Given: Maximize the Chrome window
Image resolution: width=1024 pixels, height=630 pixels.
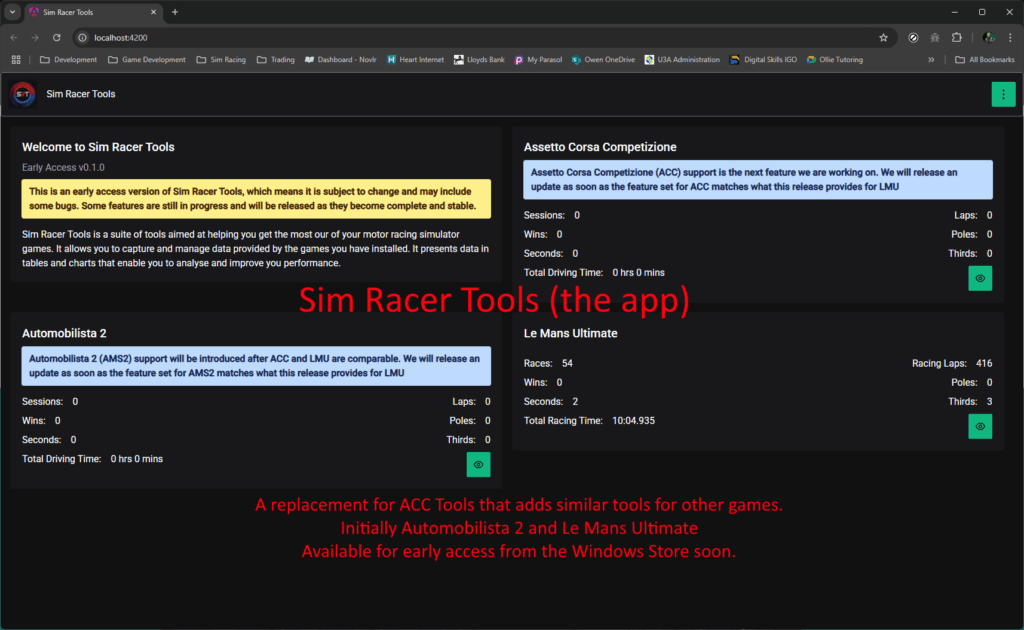Looking at the screenshot, I should pos(982,12).
